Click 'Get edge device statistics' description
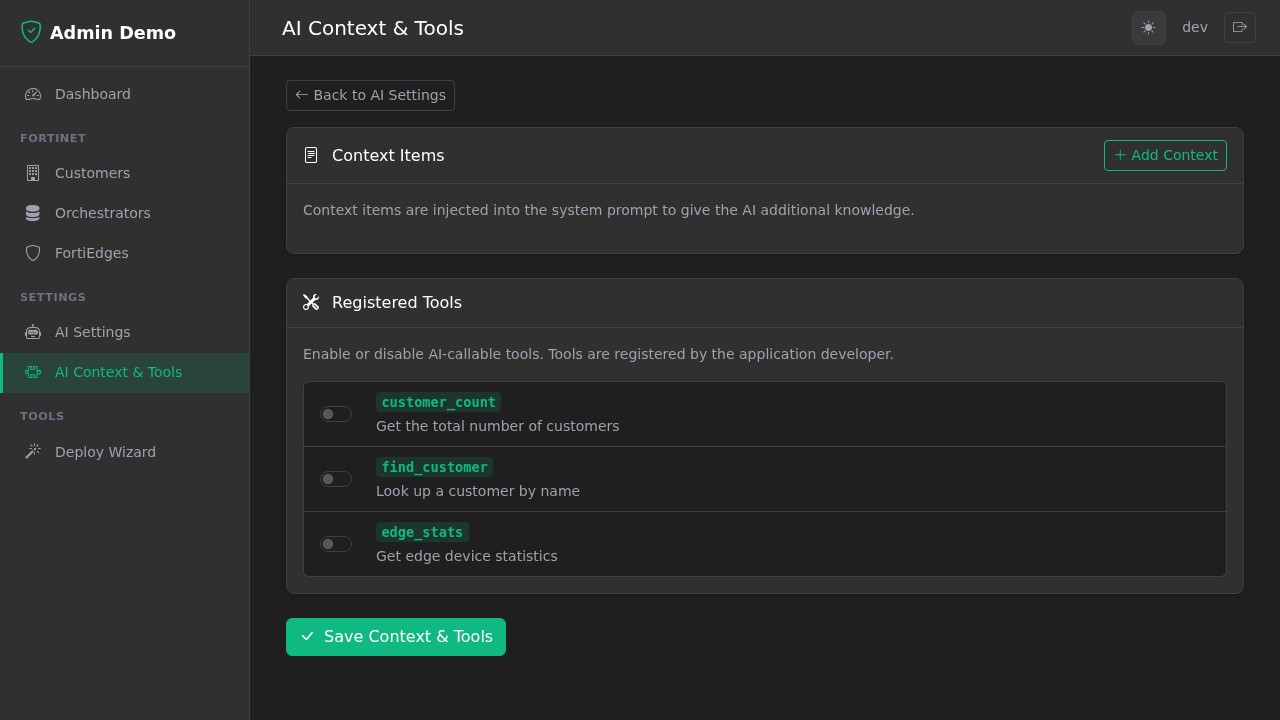Viewport: 1280px width, 720px height. 467,556
